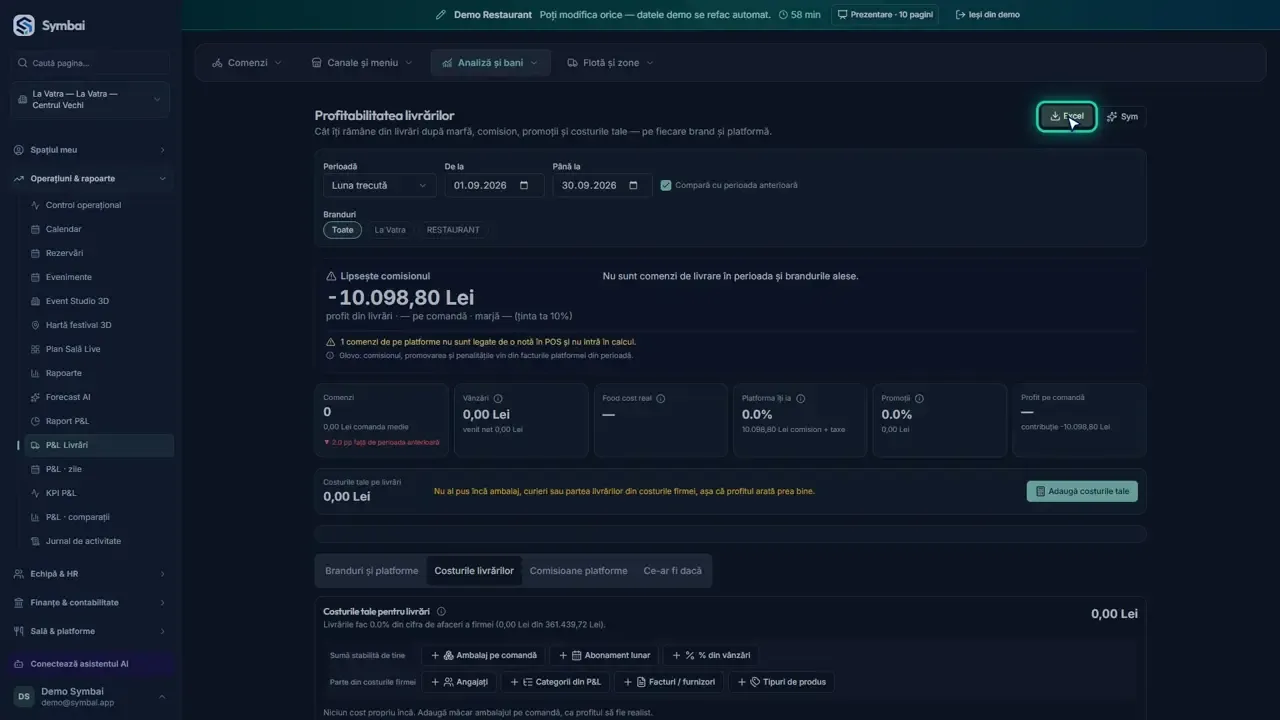Select the RESTAURANT brand chip
Screen dimensions: 1280x720
[453, 230]
